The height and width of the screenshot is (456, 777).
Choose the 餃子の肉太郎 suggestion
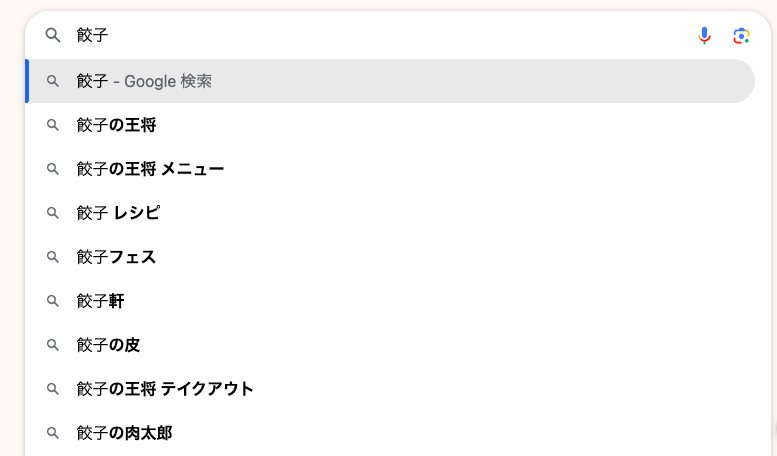point(390,433)
